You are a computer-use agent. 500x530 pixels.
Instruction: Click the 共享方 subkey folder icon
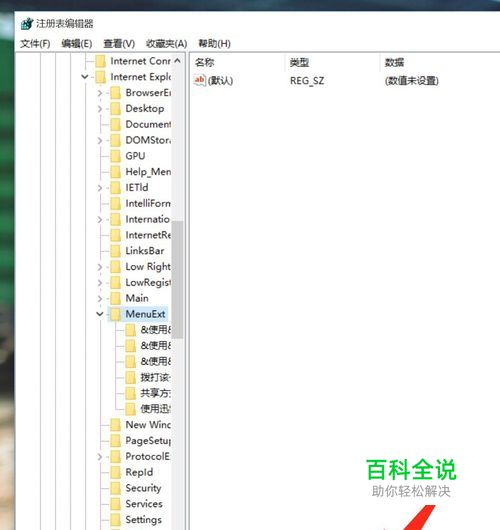[130, 393]
